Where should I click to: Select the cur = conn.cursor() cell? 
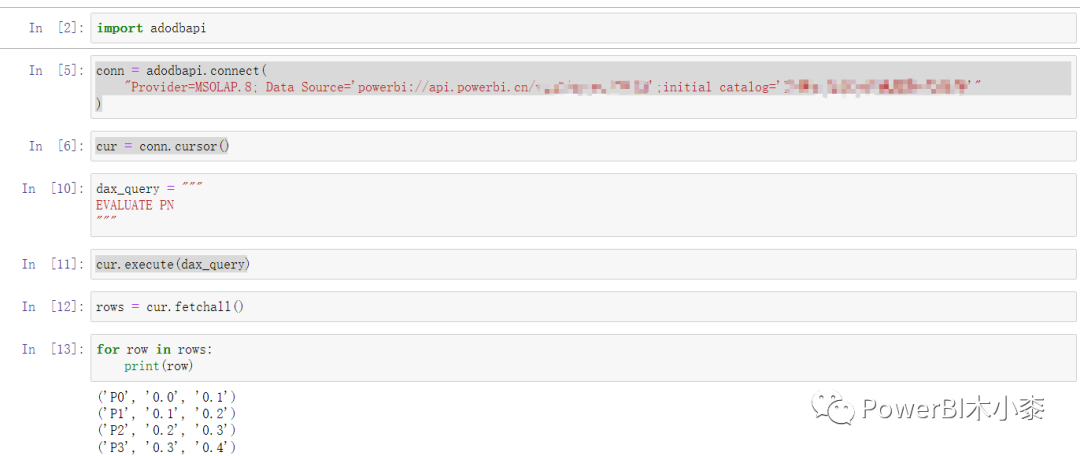click(583, 146)
